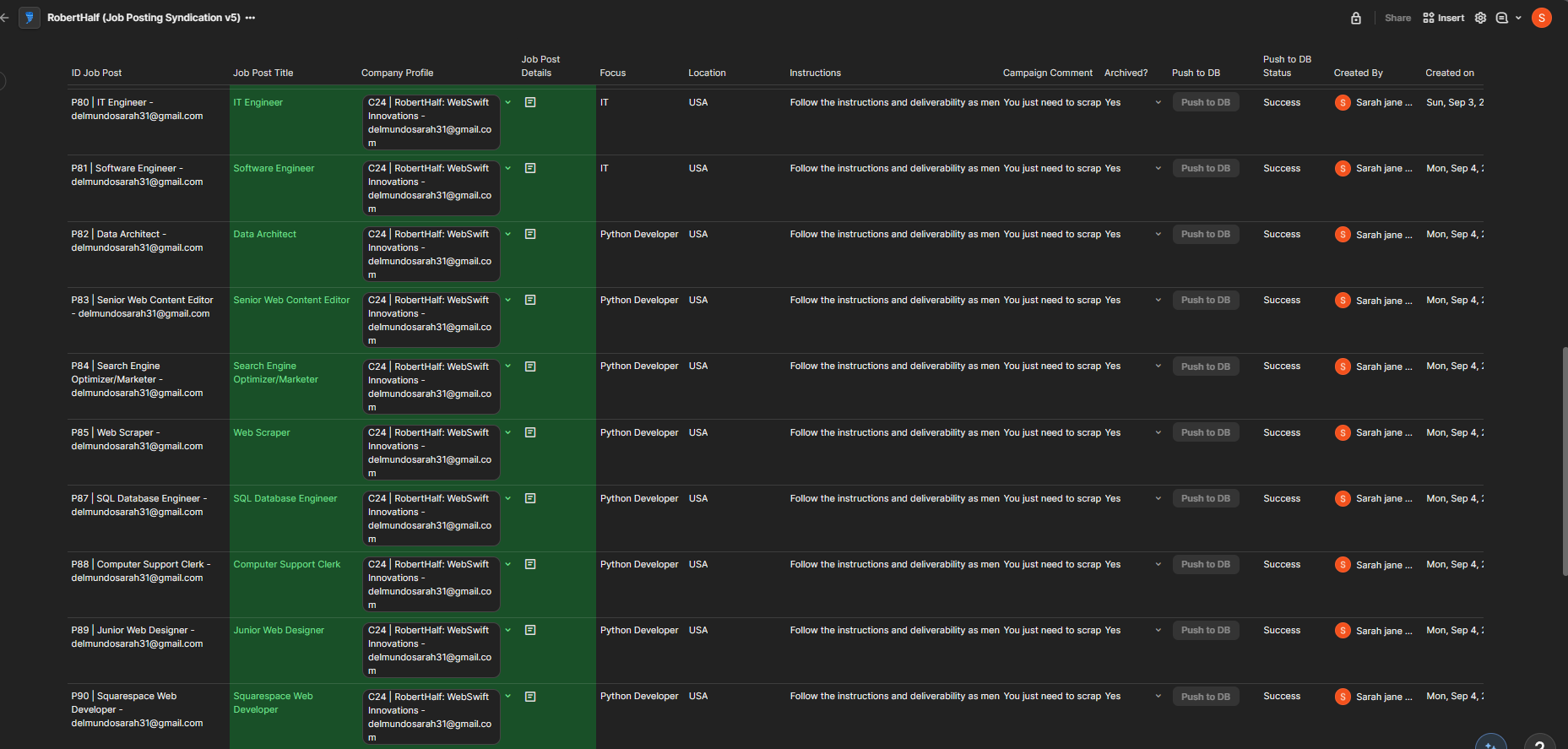This screenshot has width=1568, height=749.
Task: Click the Job Post Title column header
Action: (263, 73)
